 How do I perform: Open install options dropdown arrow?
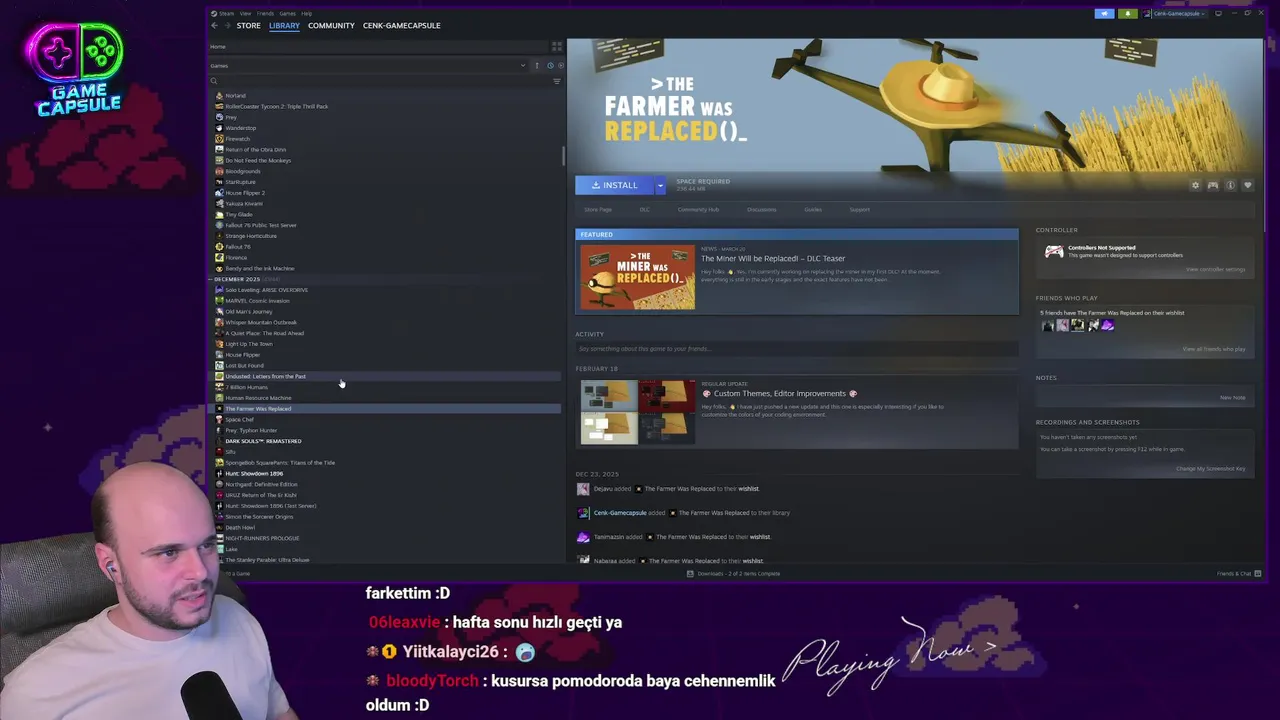(660, 185)
